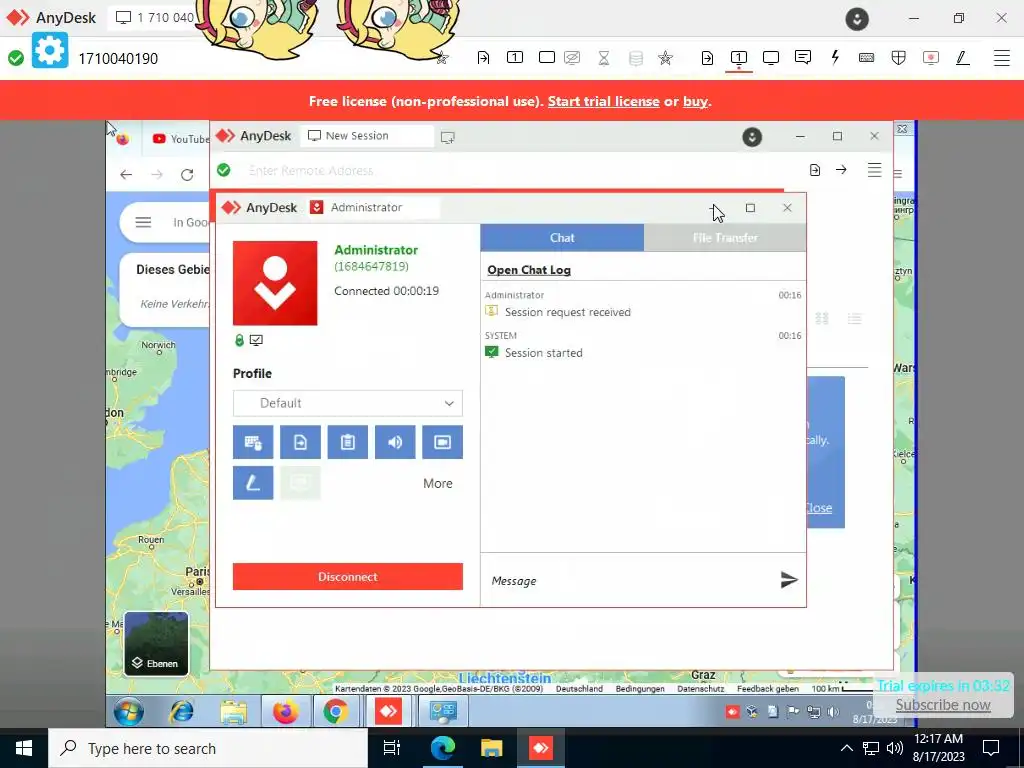Open the keyboard settings icon in toolbar
Screen dimensions: 1024x768
coord(867,57)
